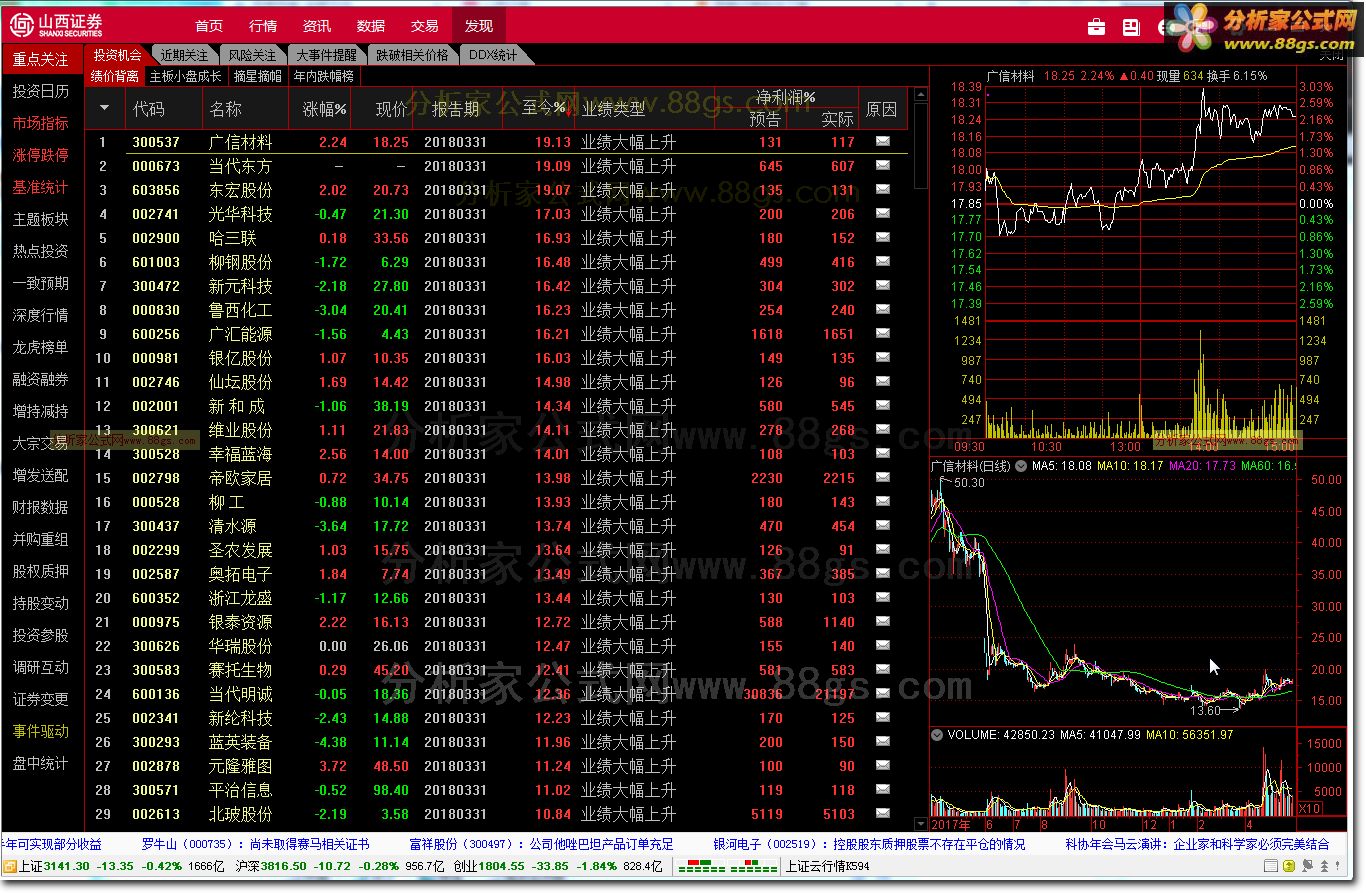Screen dimensions: 1366x893
Task: Sort table by 涨幅% column header
Action: click(x=324, y=109)
